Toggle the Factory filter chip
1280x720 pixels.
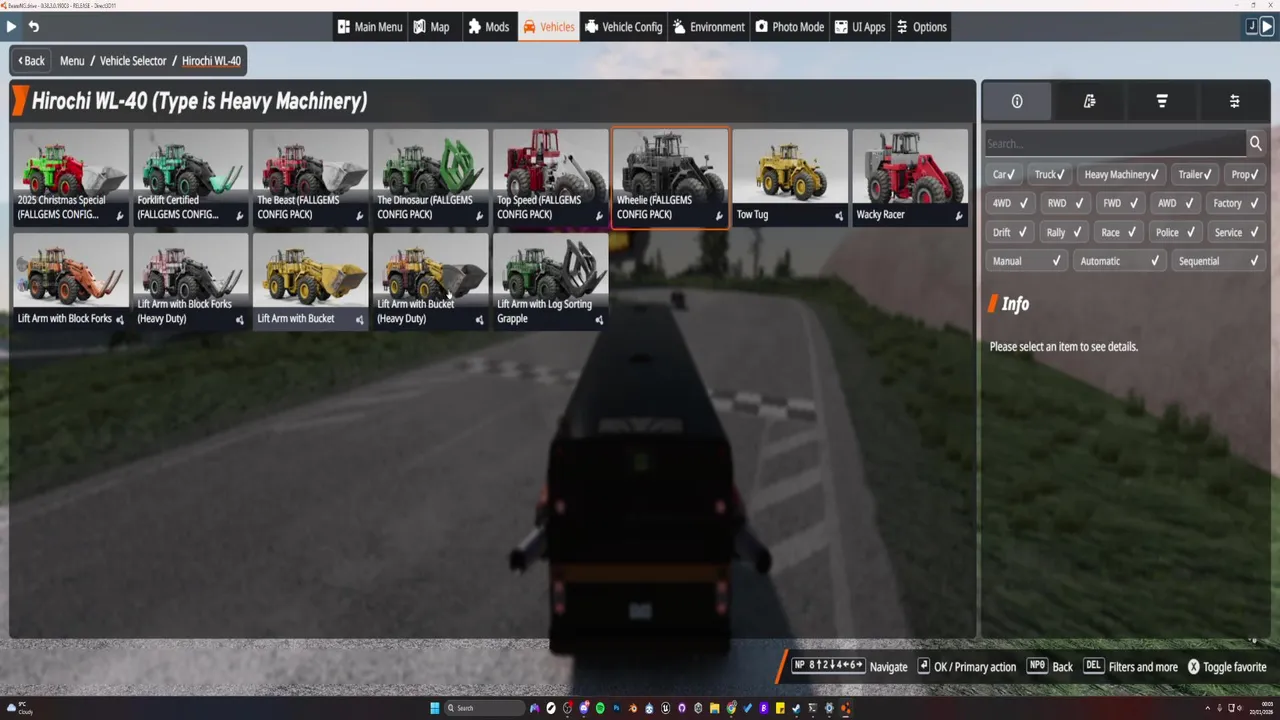click(1235, 203)
